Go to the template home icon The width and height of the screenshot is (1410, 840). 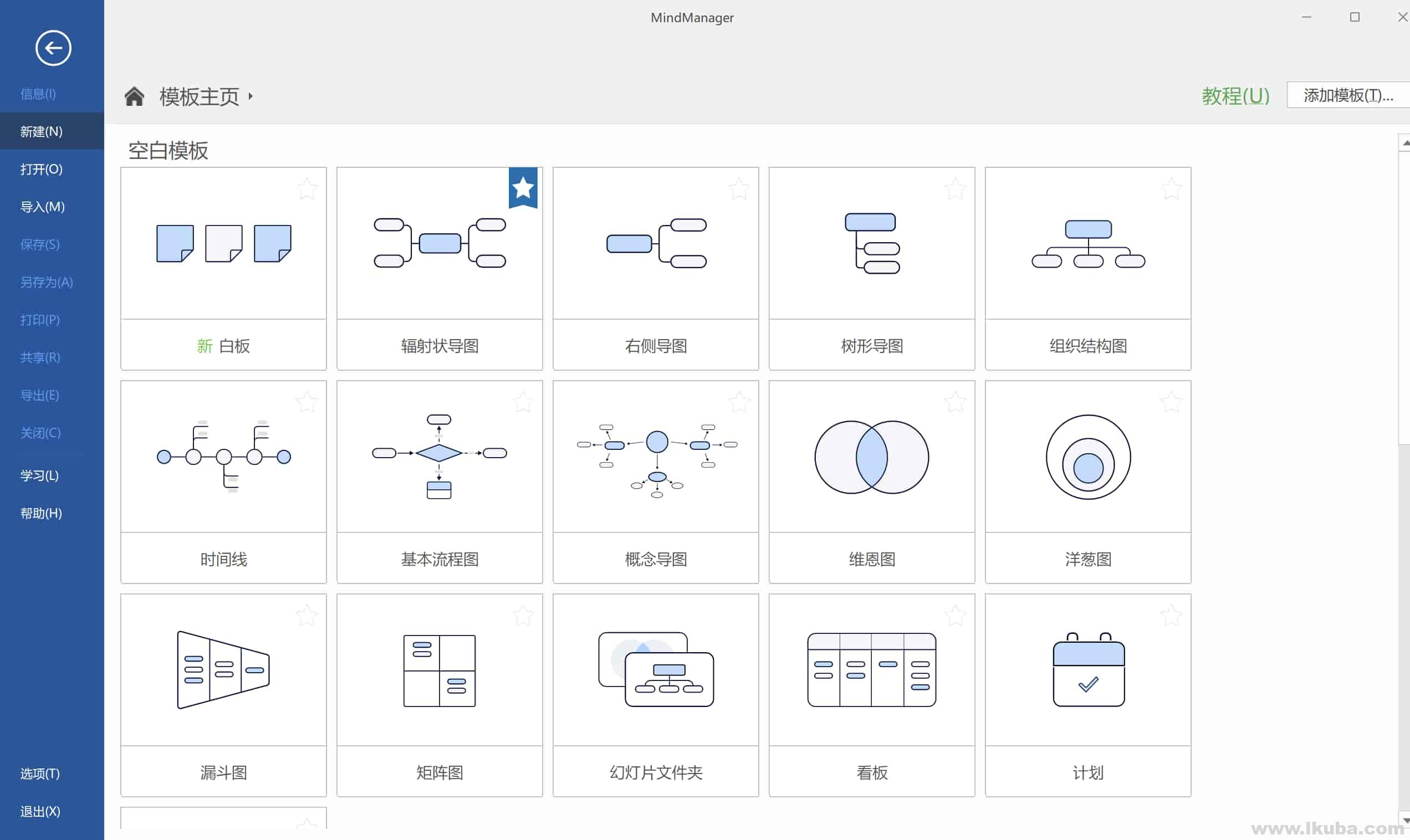pos(134,96)
